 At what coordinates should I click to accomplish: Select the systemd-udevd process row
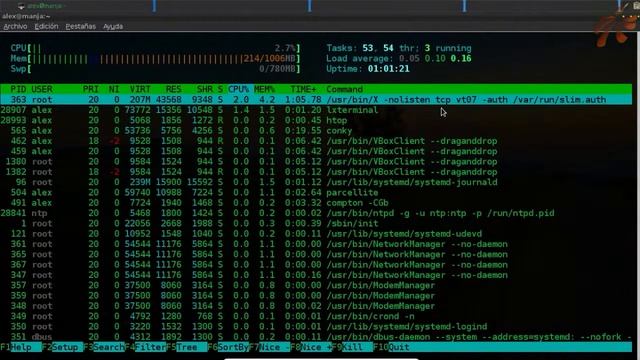[316, 234]
